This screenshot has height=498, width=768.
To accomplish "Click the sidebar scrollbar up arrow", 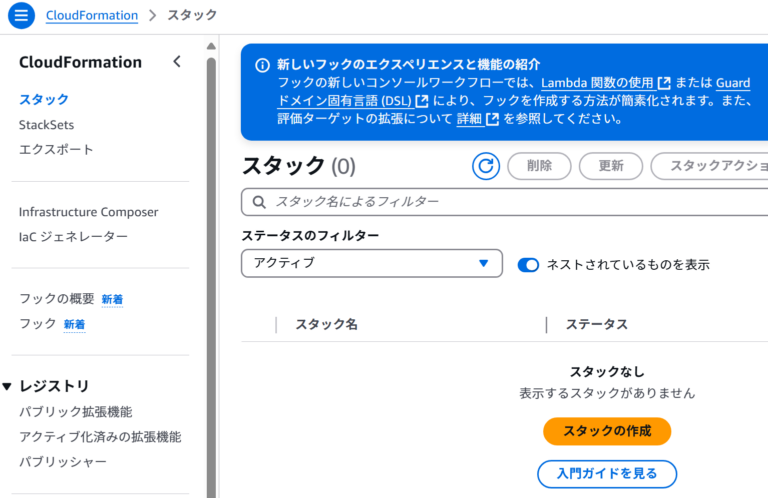I will [x=211, y=46].
